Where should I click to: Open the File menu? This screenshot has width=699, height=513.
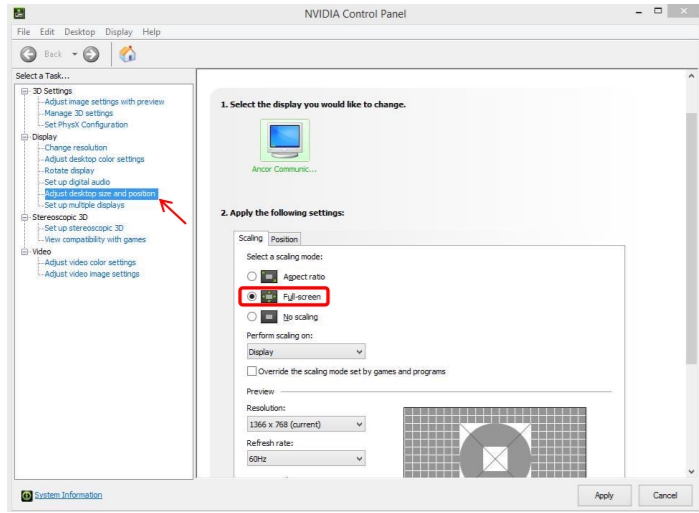coord(24,32)
